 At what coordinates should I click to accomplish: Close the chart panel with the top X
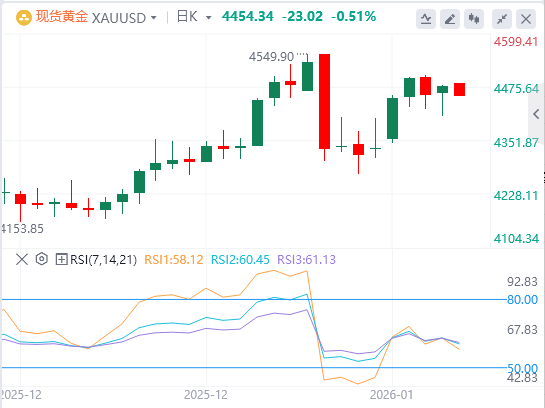pos(526,19)
